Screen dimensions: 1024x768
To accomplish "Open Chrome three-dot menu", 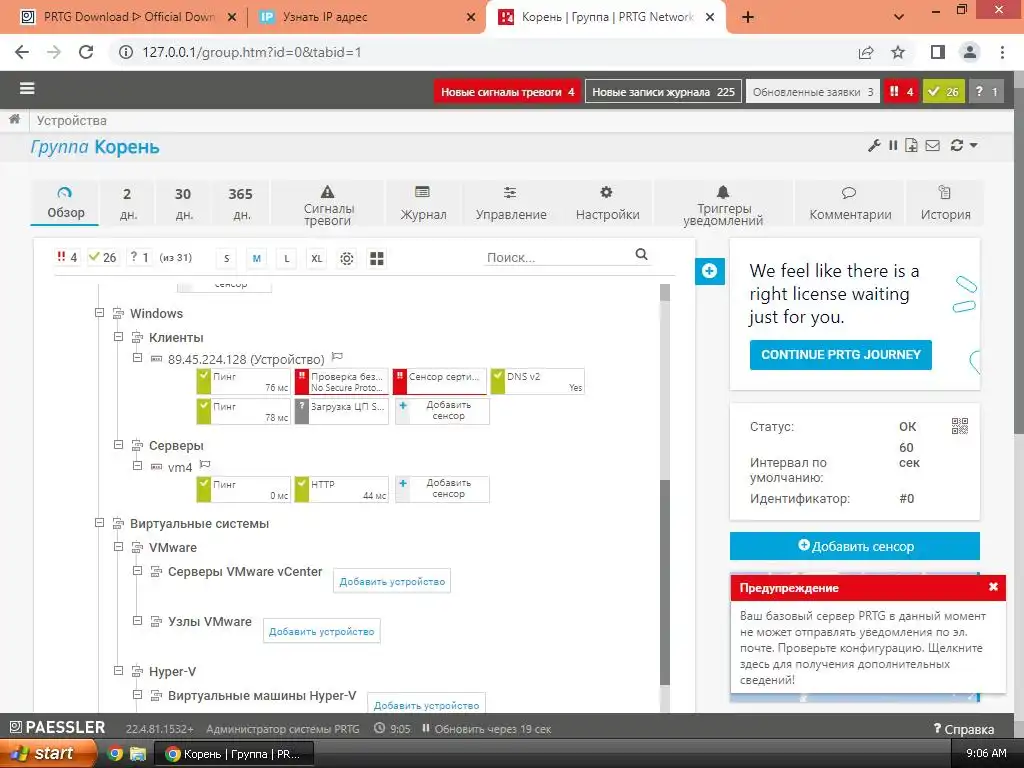I will (x=1002, y=52).
